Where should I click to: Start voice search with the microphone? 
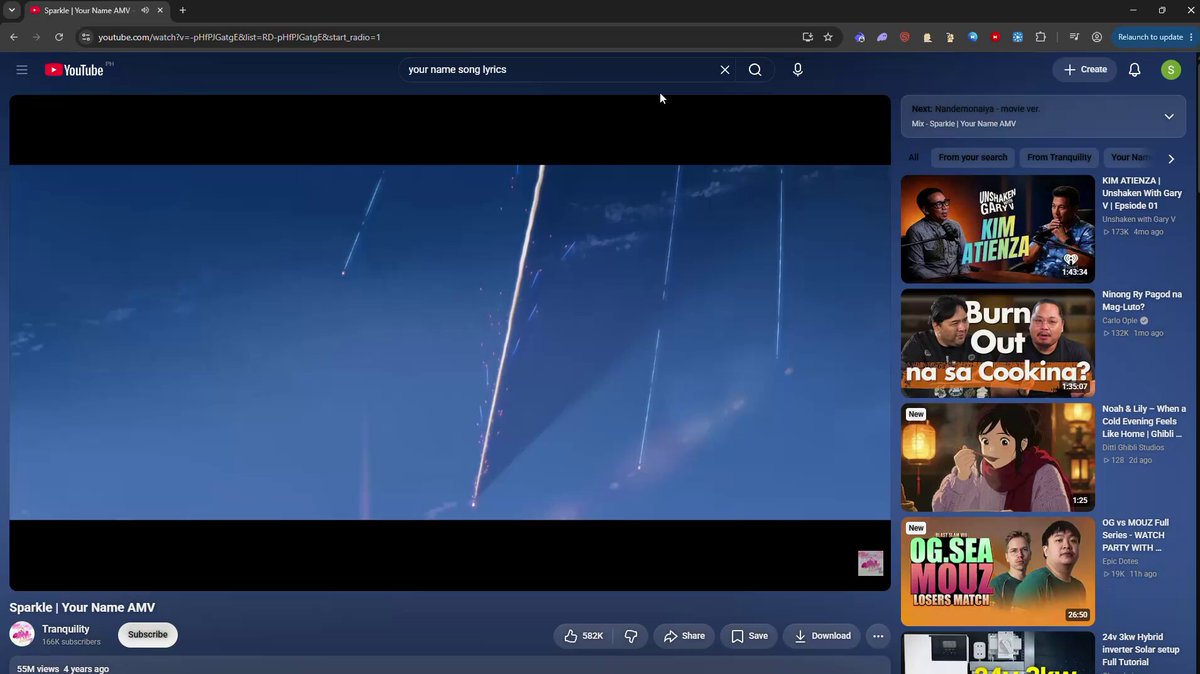(x=797, y=70)
